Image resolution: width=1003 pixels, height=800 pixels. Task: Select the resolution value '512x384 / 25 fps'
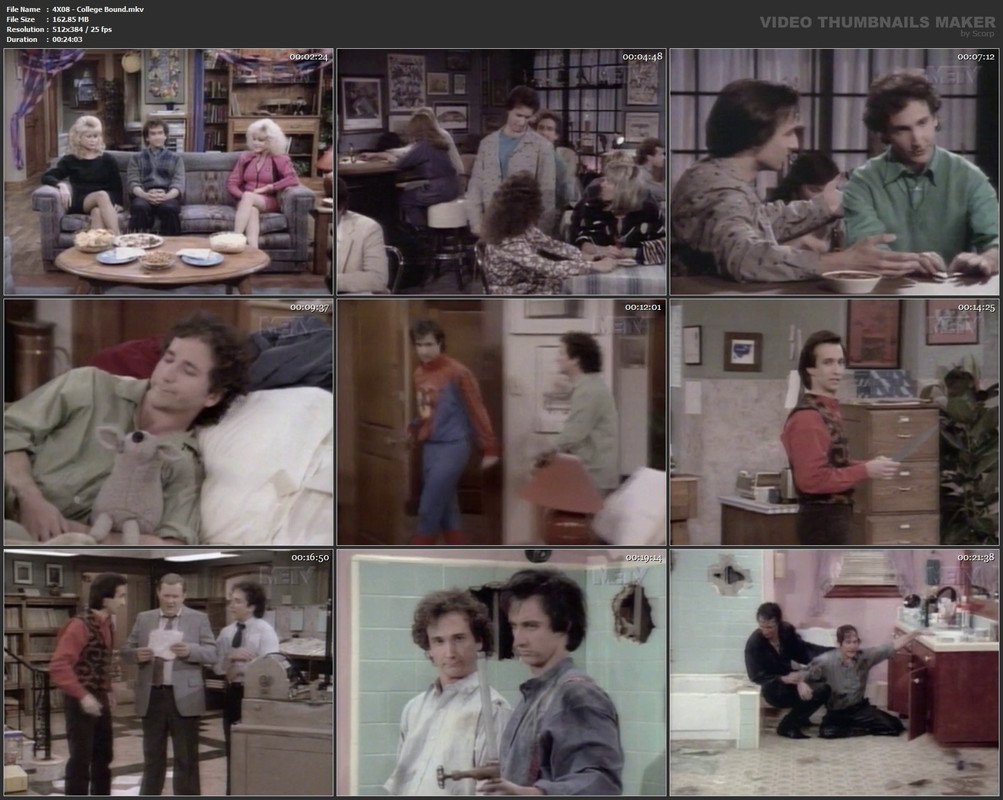pyautogui.click(x=82, y=29)
